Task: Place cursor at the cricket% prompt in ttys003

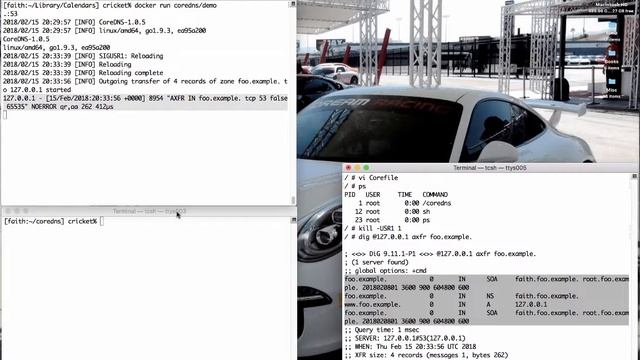Action: coord(102,221)
